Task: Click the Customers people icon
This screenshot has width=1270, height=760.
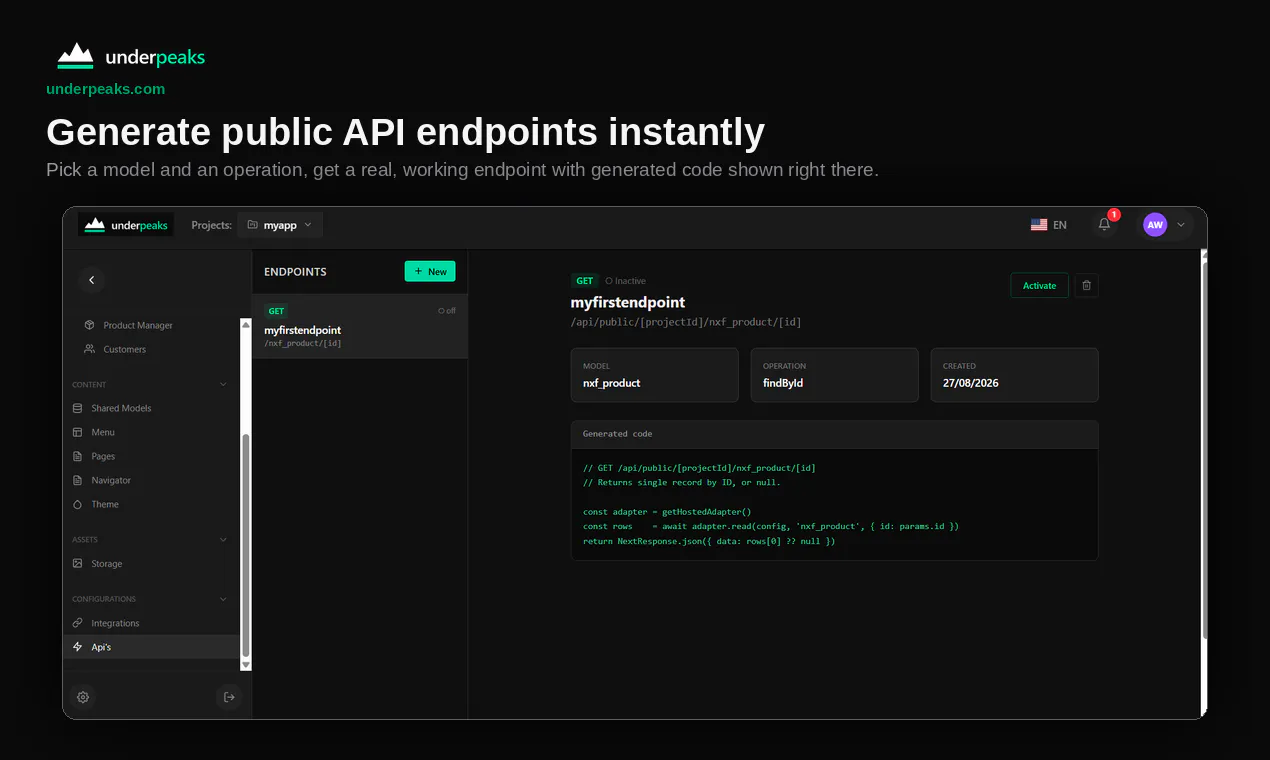Action: pos(90,349)
